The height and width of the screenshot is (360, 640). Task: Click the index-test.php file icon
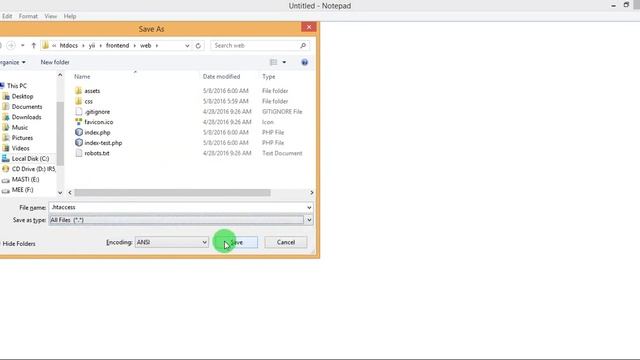(79, 142)
